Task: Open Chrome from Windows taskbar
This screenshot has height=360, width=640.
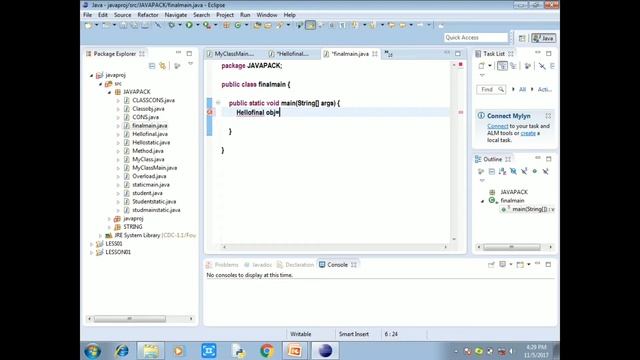Action: click(267, 351)
